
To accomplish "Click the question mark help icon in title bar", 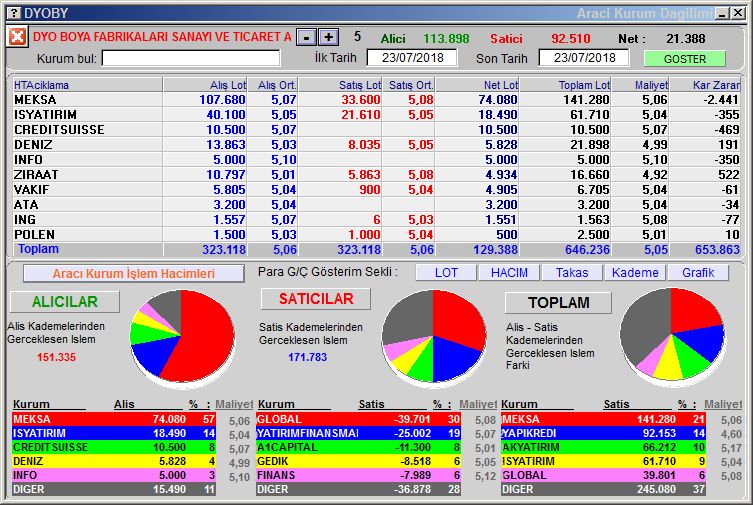I will 15,13.
